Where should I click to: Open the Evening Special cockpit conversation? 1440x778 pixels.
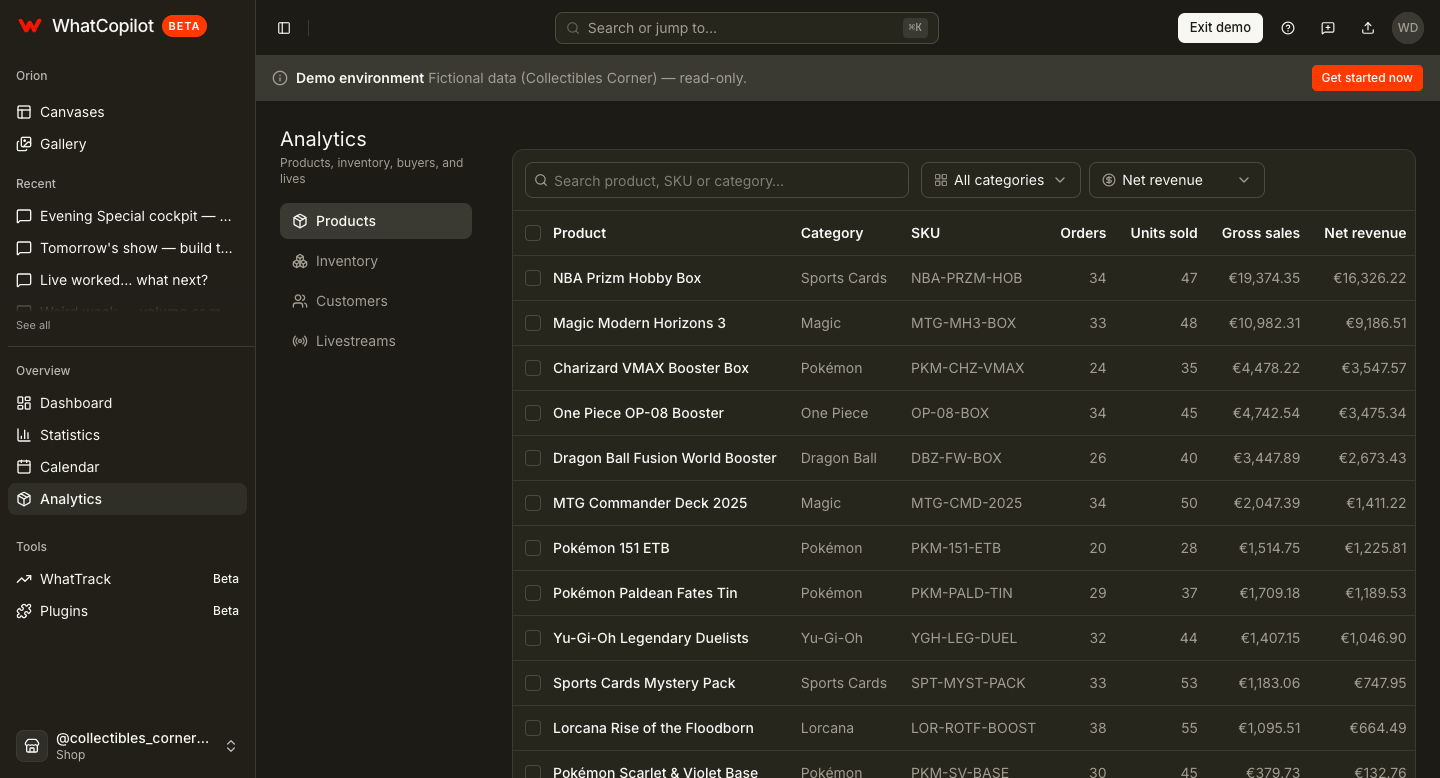[128, 216]
